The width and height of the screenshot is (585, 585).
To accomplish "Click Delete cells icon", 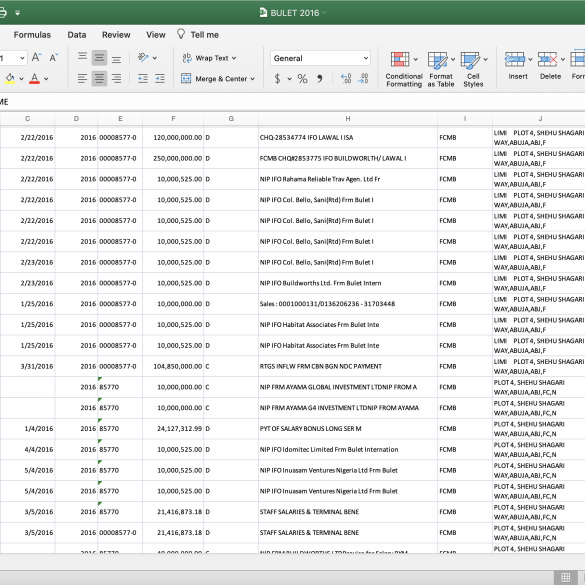I will pos(547,59).
